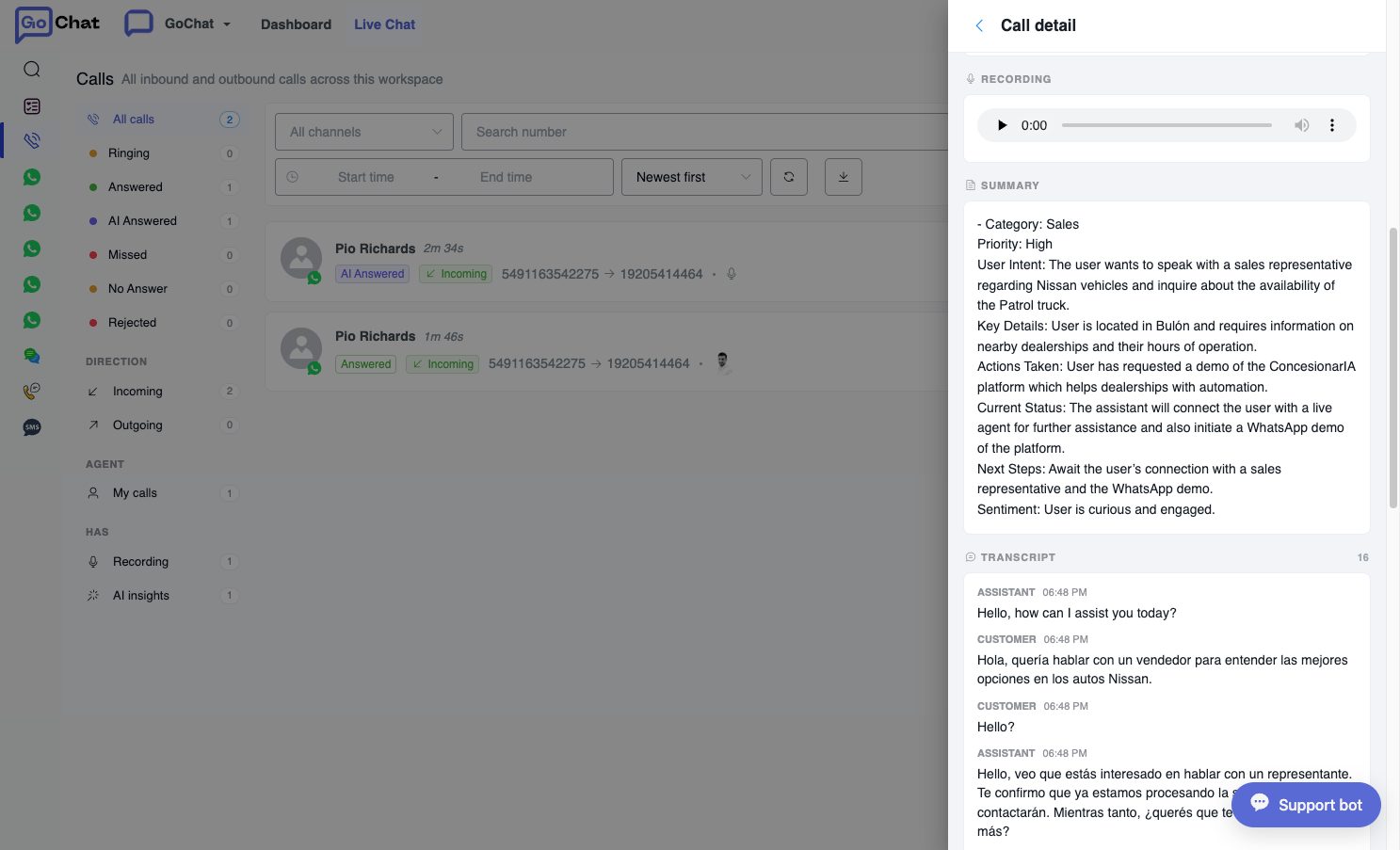Open the Support bot chat

pos(1306,805)
